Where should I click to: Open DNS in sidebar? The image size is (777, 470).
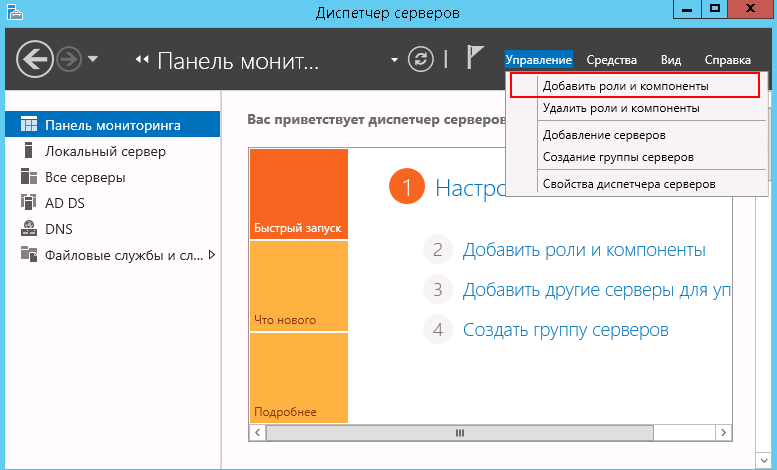pyautogui.click(x=112, y=229)
